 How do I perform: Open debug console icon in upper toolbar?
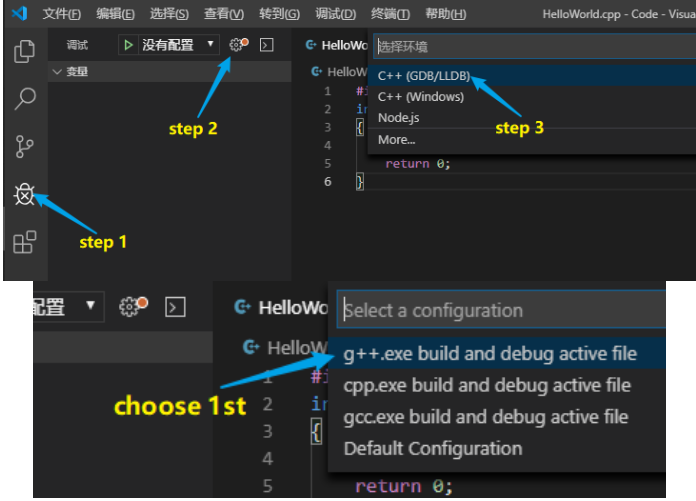pyautogui.click(x=266, y=45)
